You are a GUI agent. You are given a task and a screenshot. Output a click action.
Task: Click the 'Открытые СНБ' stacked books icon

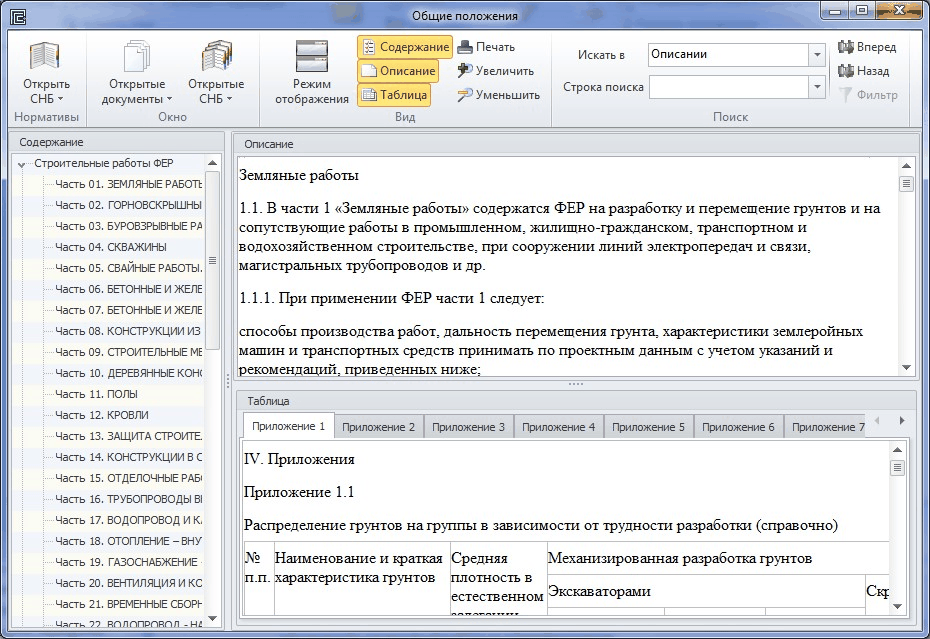click(216, 56)
